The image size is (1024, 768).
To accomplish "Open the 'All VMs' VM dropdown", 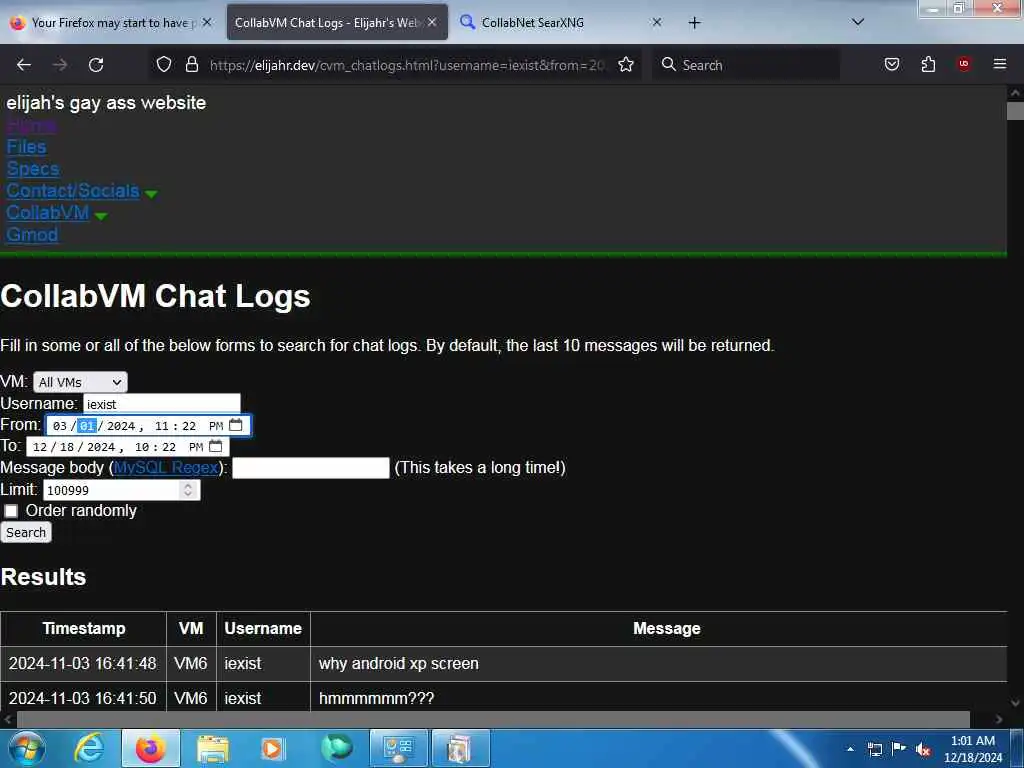I will [80, 382].
